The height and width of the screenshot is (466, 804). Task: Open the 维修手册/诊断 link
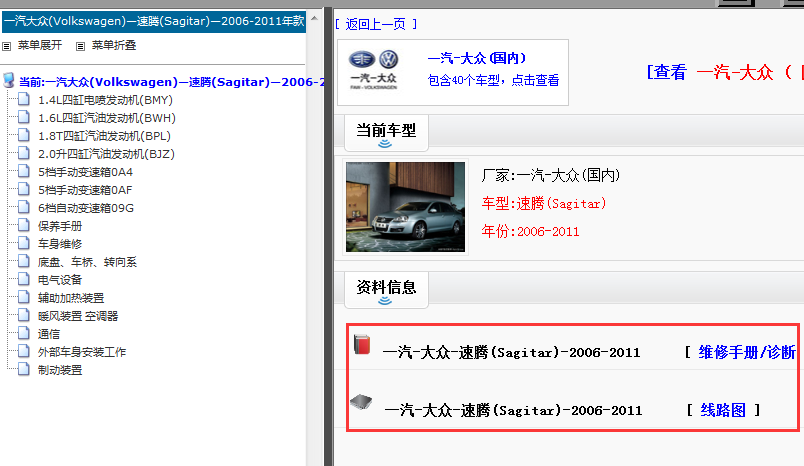[x=747, y=352]
